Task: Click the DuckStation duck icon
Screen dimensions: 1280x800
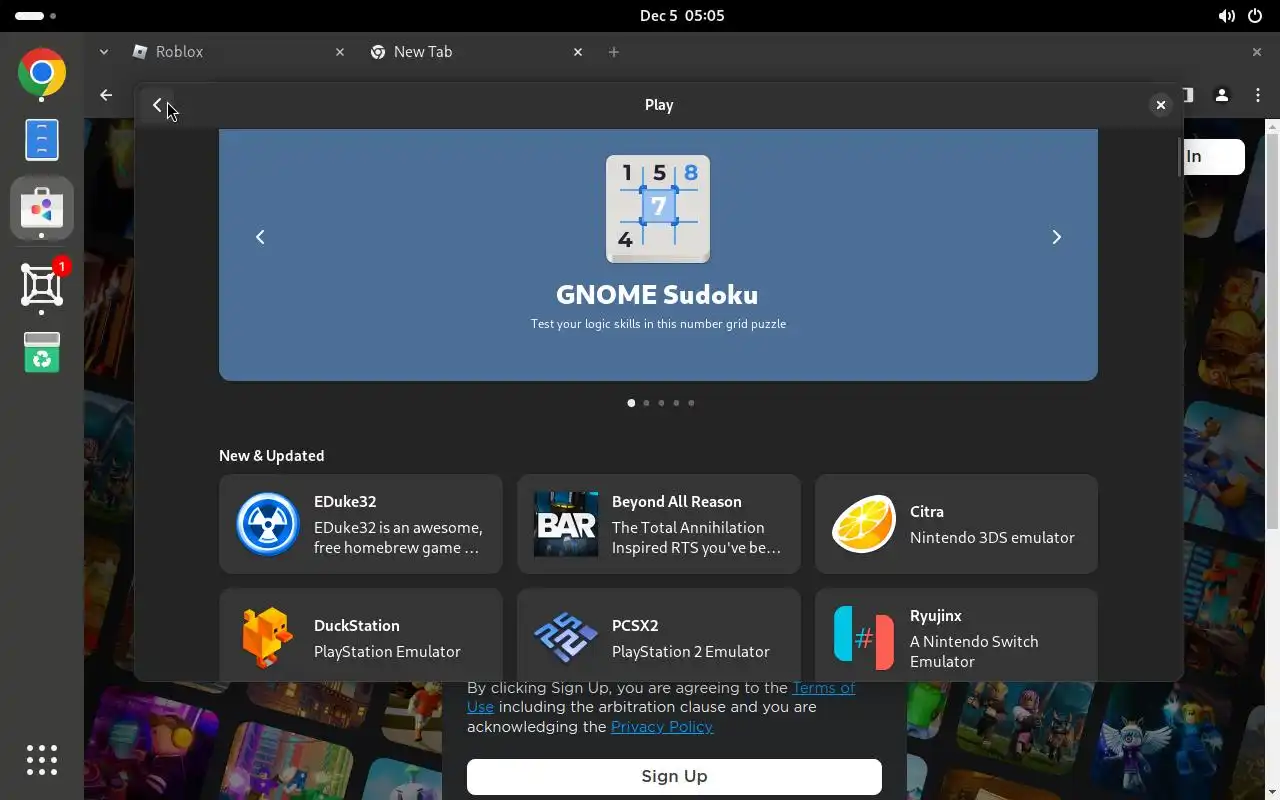Action: point(267,638)
